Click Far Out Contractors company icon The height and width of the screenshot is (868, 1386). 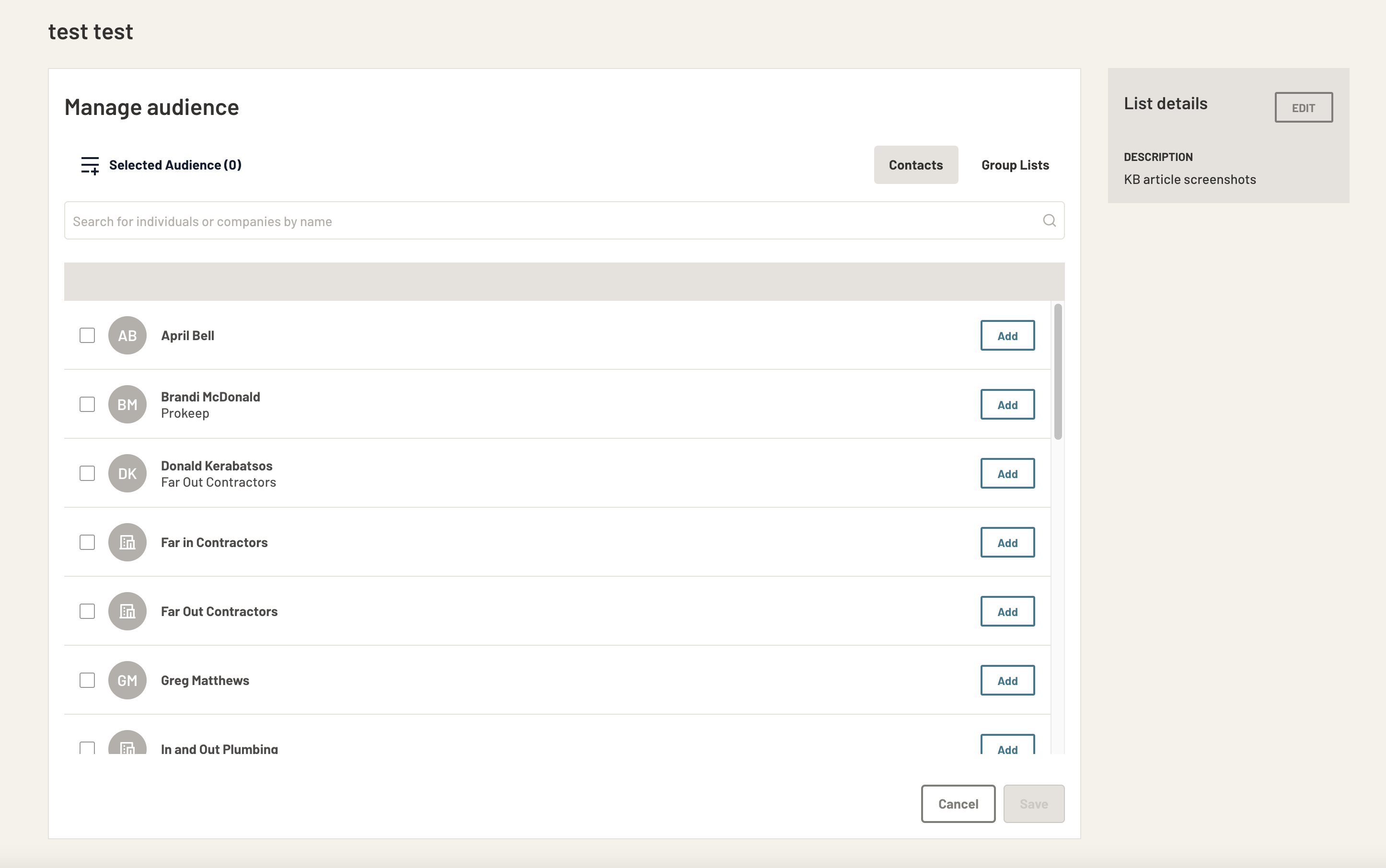(127, 611)
